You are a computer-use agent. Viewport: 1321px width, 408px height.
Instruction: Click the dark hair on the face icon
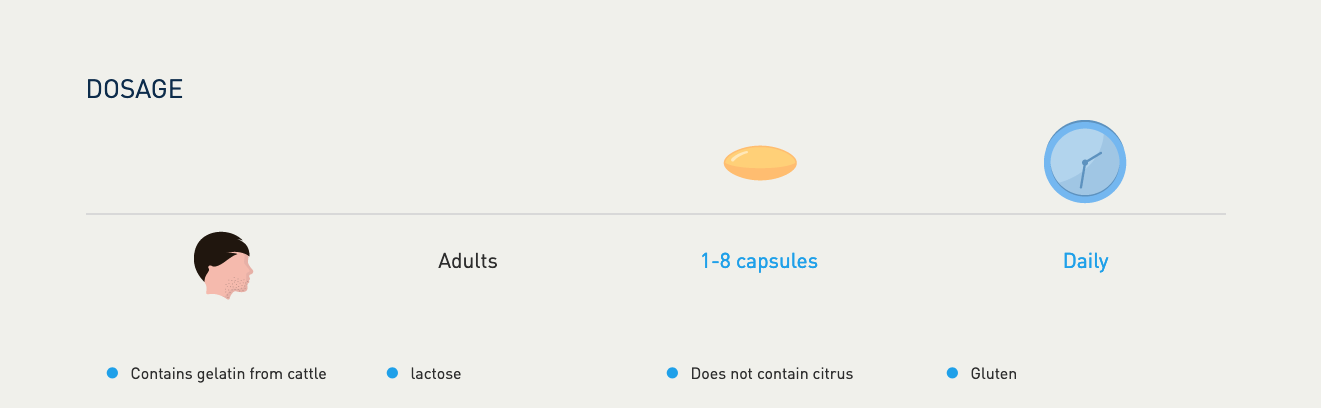click(214, 252)
